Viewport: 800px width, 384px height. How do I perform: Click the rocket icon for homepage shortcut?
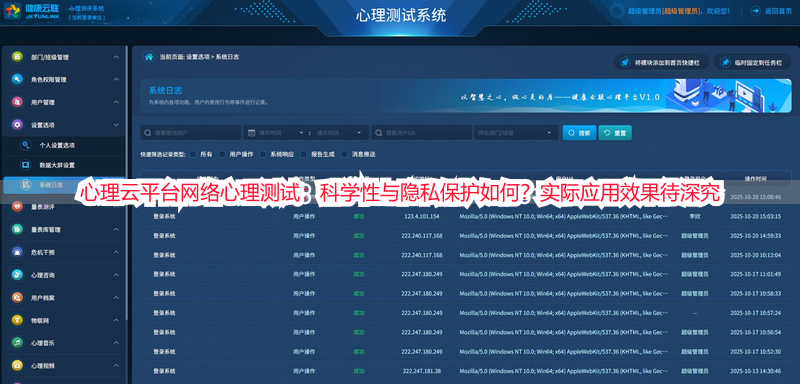624,62
